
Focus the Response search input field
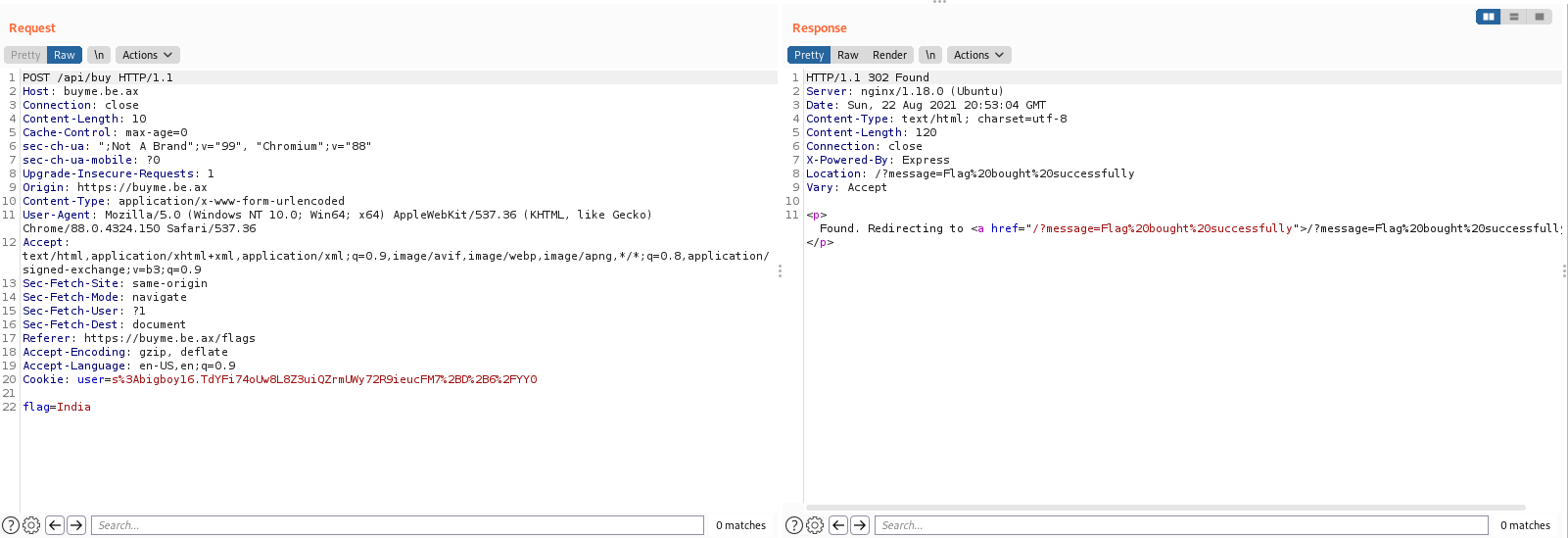[1181, 525]
